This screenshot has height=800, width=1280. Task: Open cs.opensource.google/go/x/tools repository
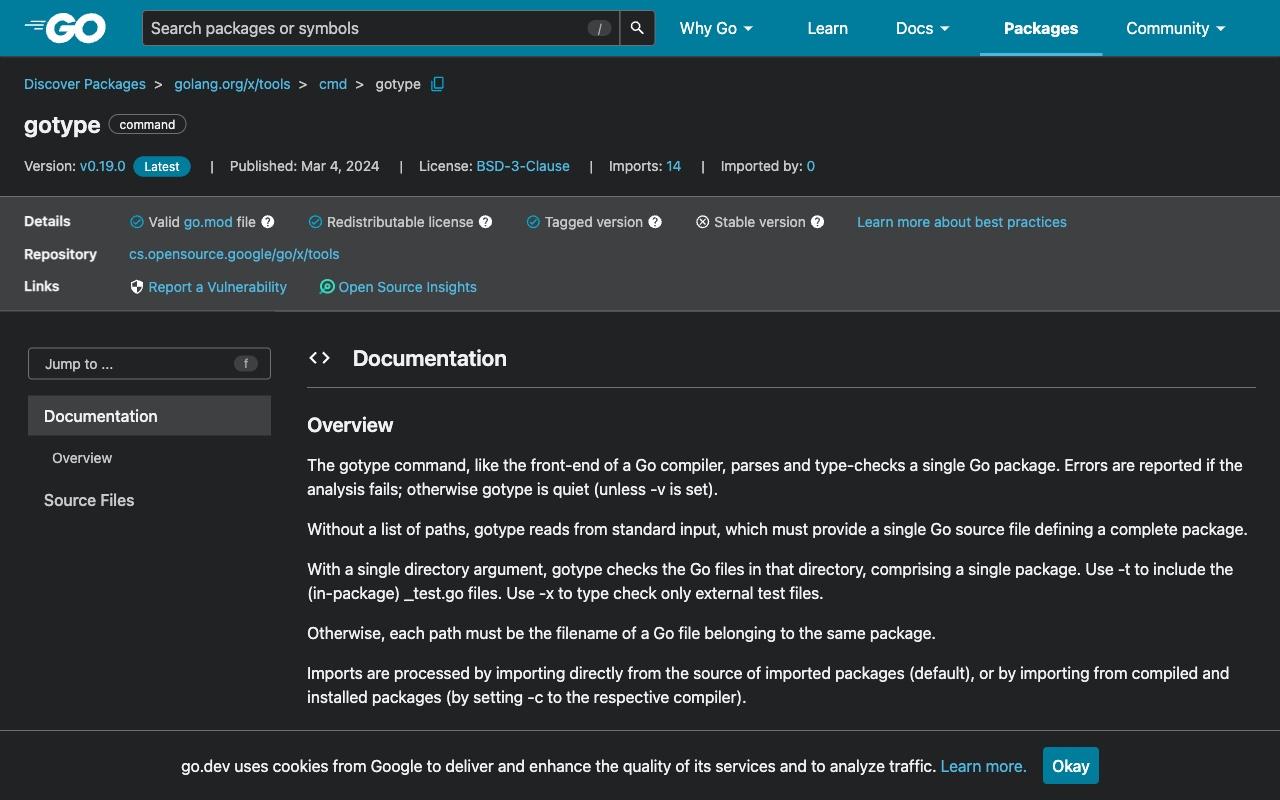[x=234, y=254]
